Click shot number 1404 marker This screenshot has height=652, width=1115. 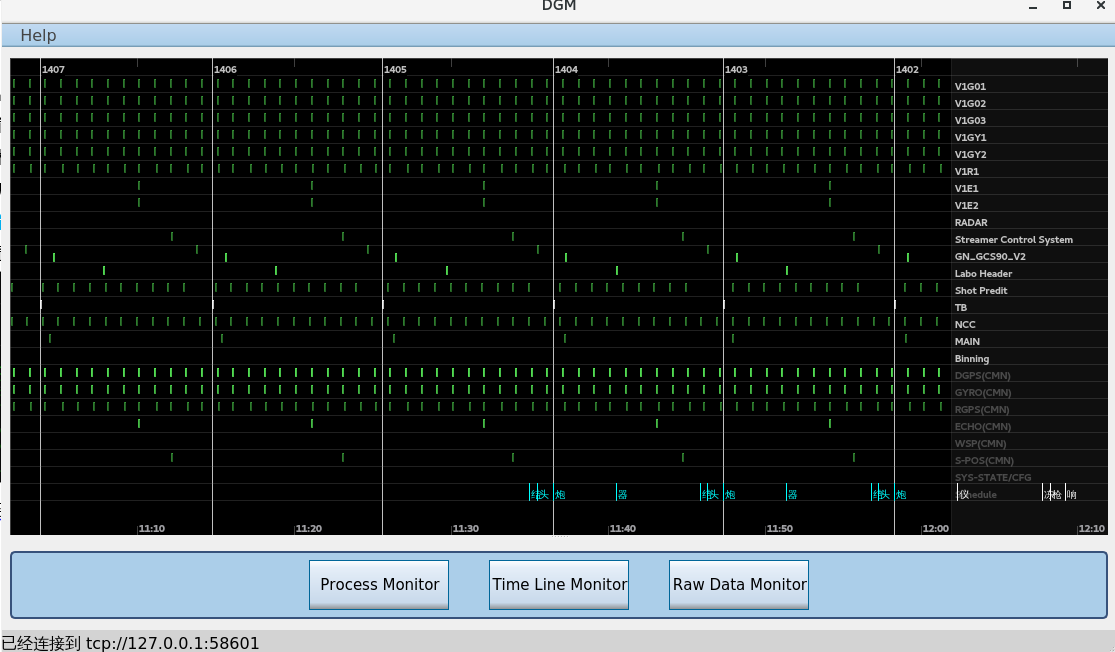point(566,70)
